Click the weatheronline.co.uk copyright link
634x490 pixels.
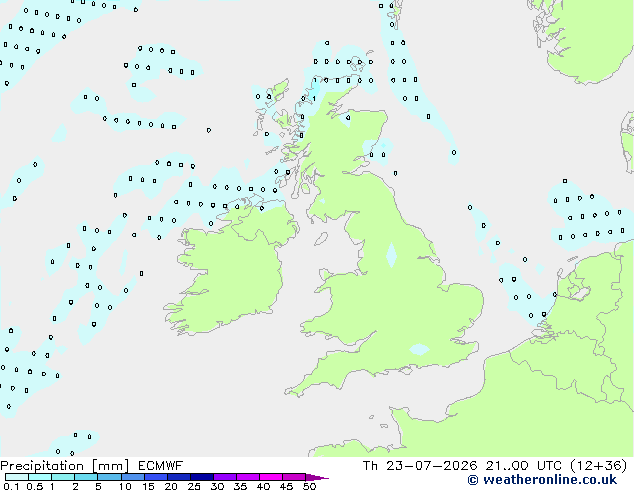click(542, 480)
